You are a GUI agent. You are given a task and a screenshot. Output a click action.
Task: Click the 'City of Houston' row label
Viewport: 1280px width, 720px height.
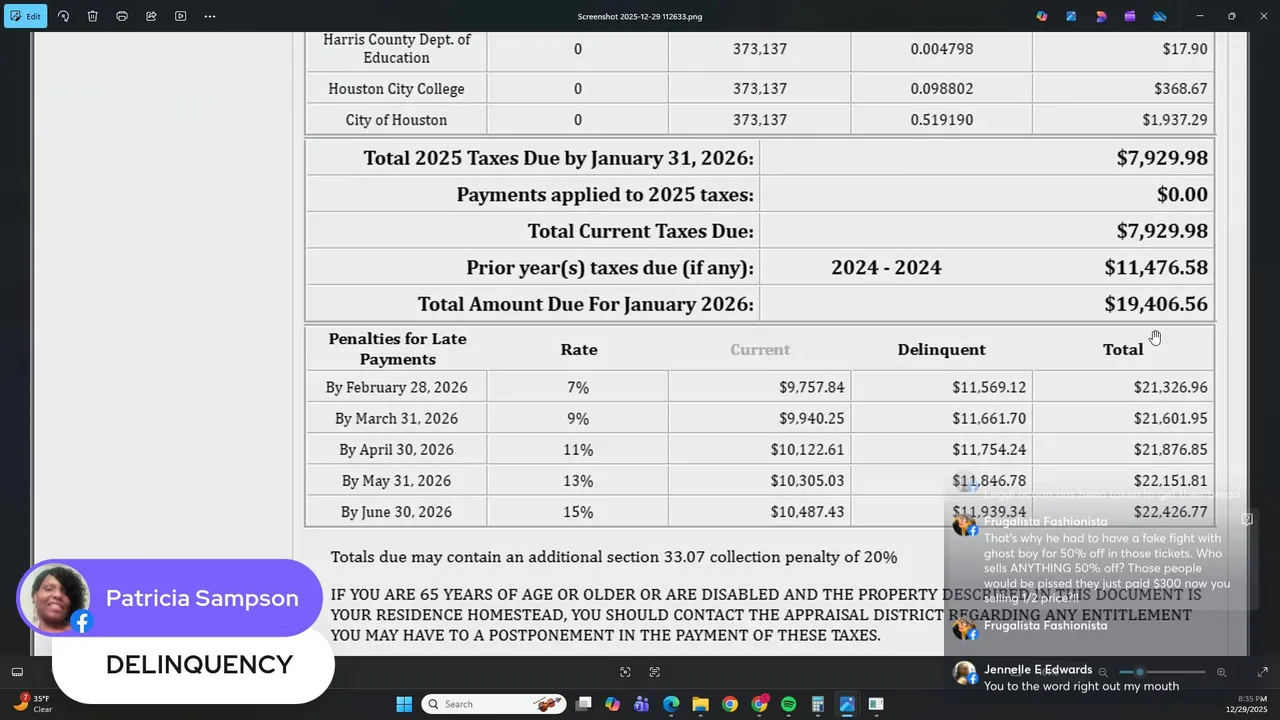pyautogui.click(x=396, y=120)
